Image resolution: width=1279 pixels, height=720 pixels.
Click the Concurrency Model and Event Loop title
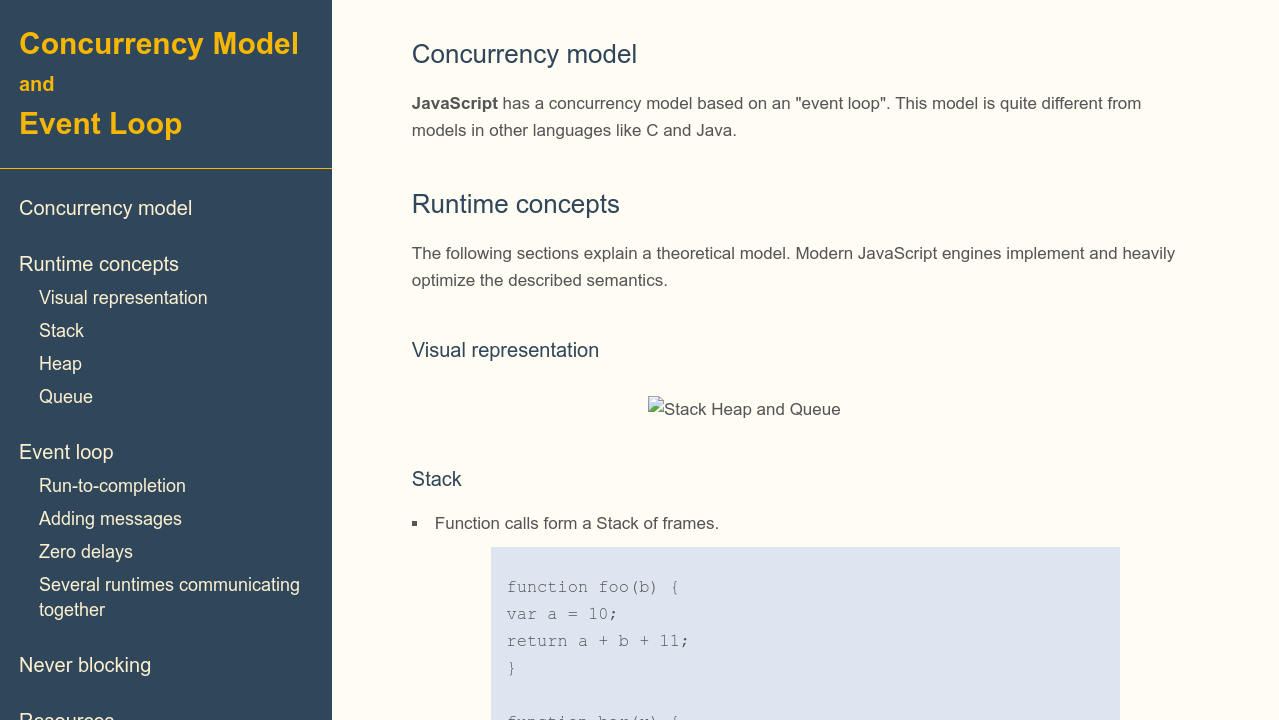pyautogui.click(x=159, y=84)
